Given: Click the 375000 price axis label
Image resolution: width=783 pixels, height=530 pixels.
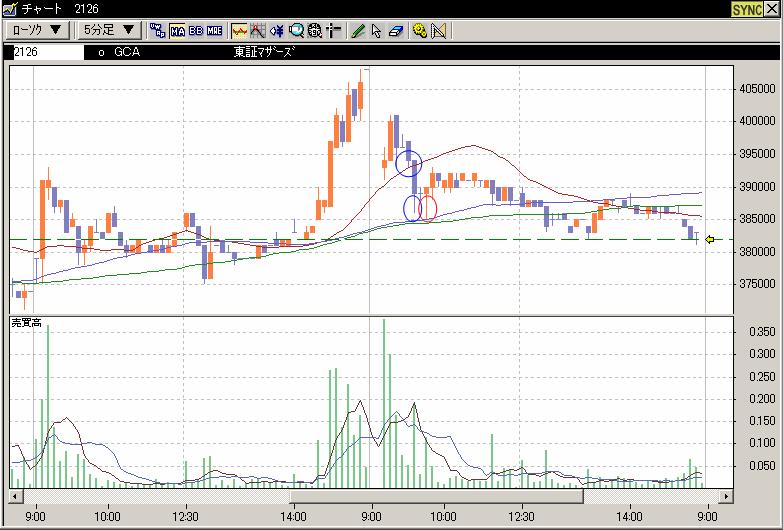Looking at the screenshot, I should click(x=757, y=284).
